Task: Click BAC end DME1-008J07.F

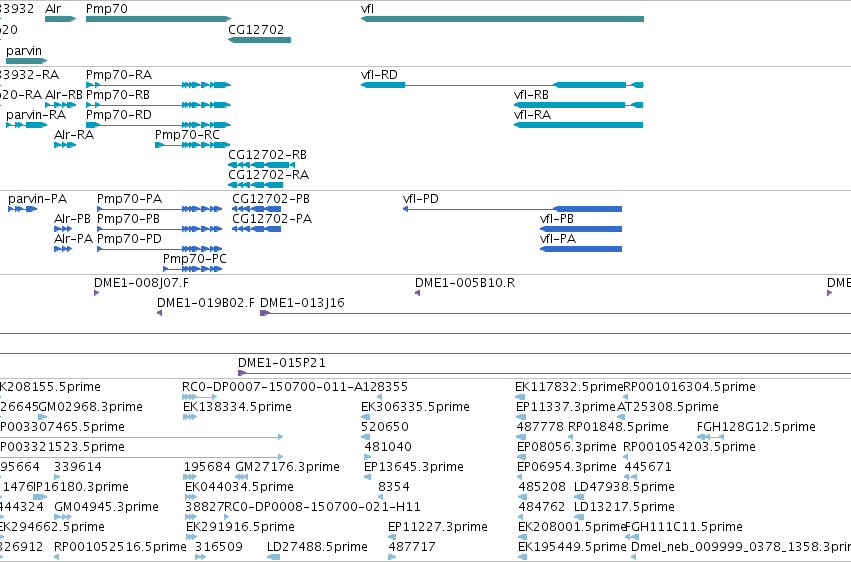Action: pos(142,283)
